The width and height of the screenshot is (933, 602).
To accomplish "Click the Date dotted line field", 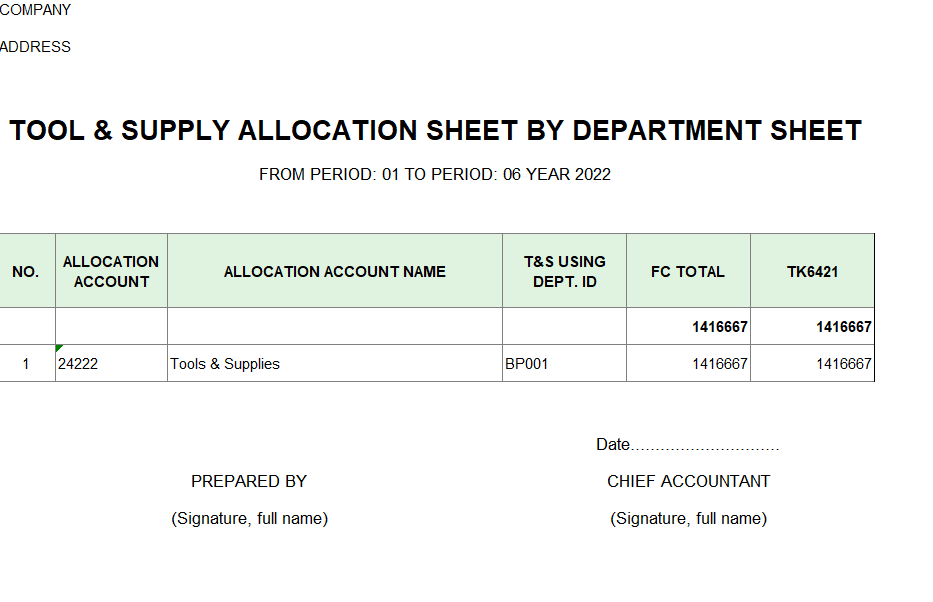I will 704,446.
